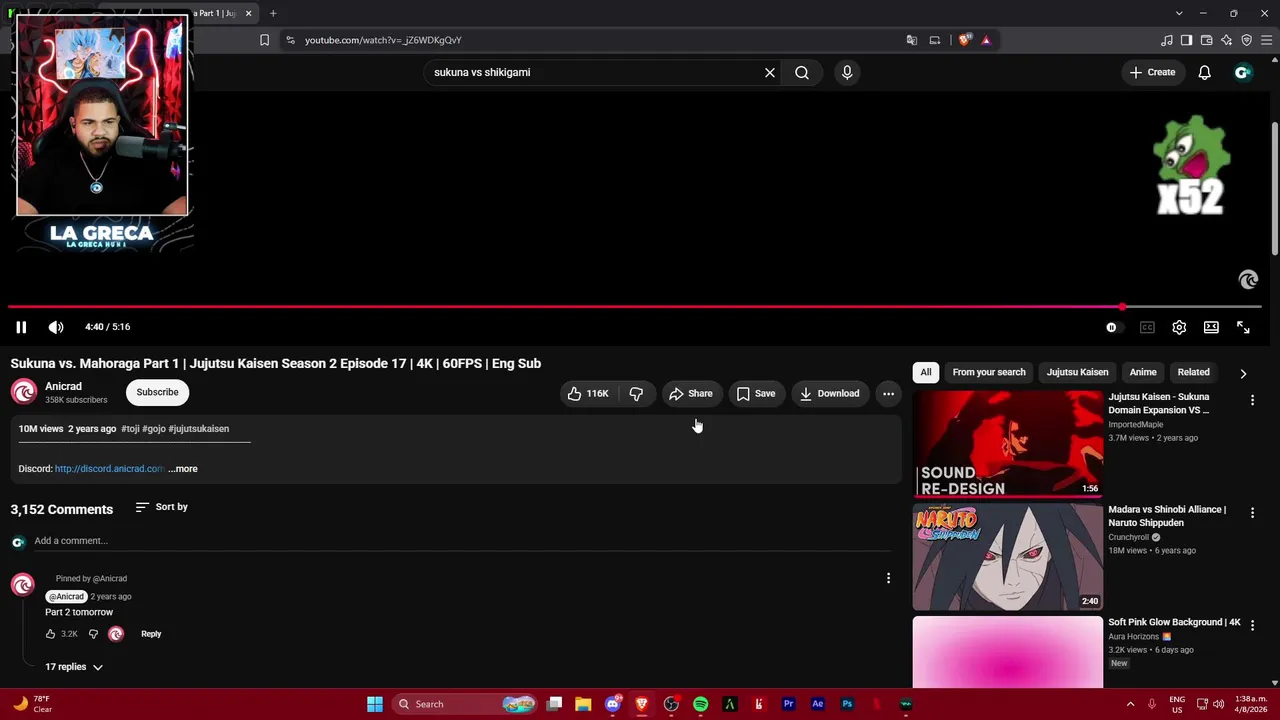1280x720 pixels.
Task: Open the page translate icon
Action: click(912, 40)
